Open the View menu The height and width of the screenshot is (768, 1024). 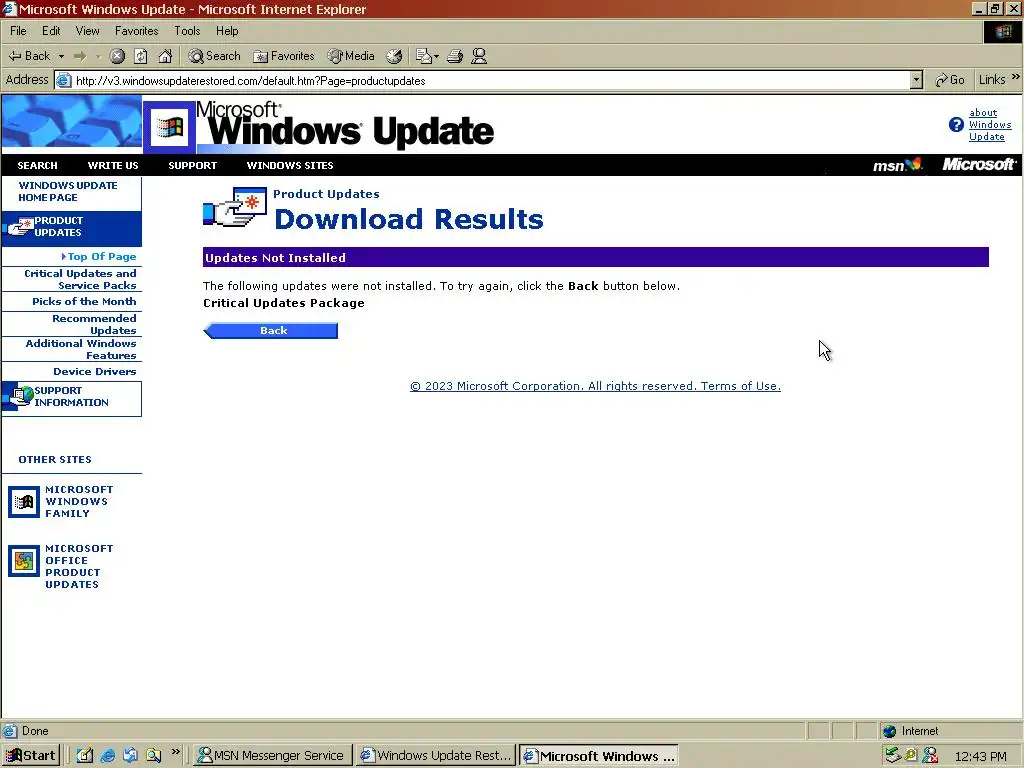[x=88, y=31]
